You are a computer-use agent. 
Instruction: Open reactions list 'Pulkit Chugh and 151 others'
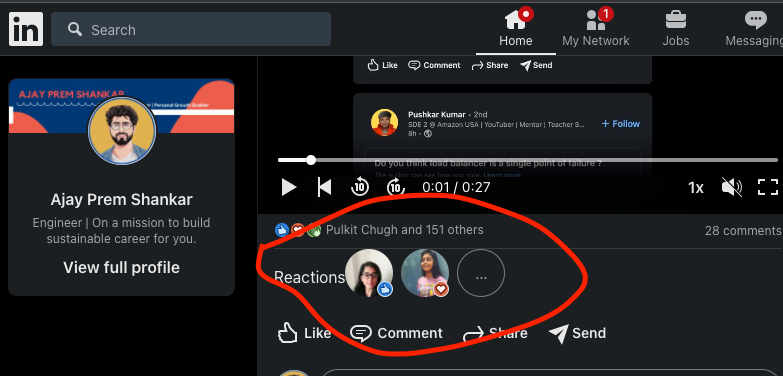[x=404, y=230]
